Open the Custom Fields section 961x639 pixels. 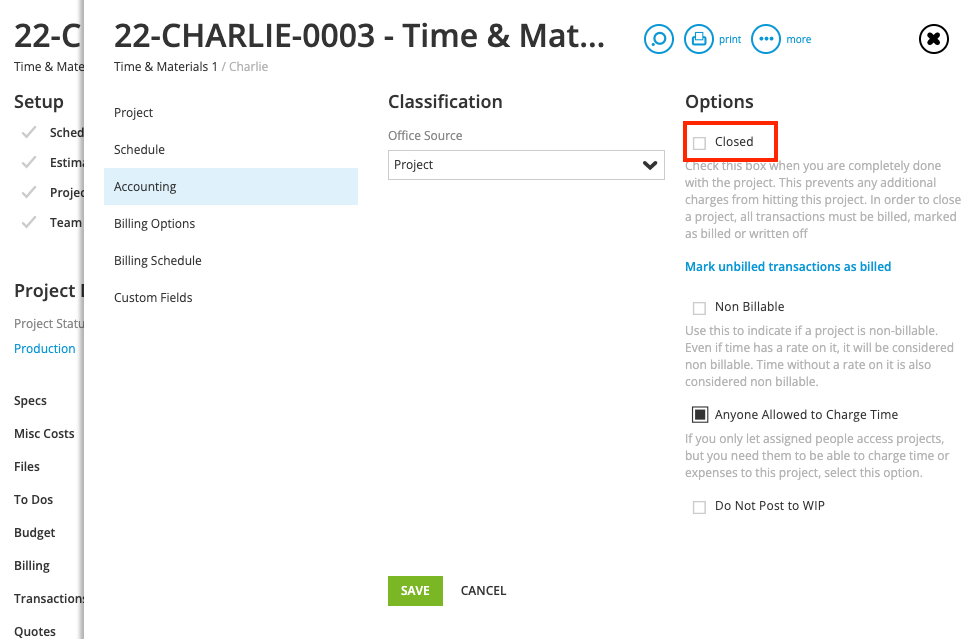tap(153, 297)
